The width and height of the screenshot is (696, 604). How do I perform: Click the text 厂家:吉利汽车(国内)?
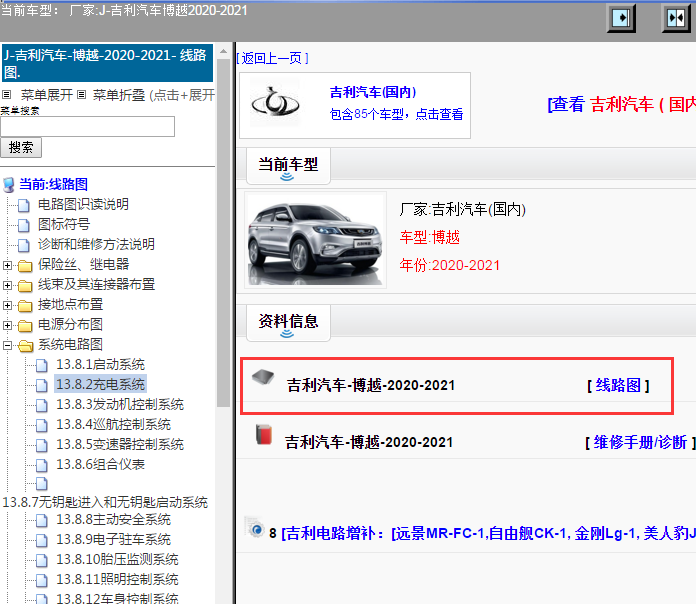[463, 209]
